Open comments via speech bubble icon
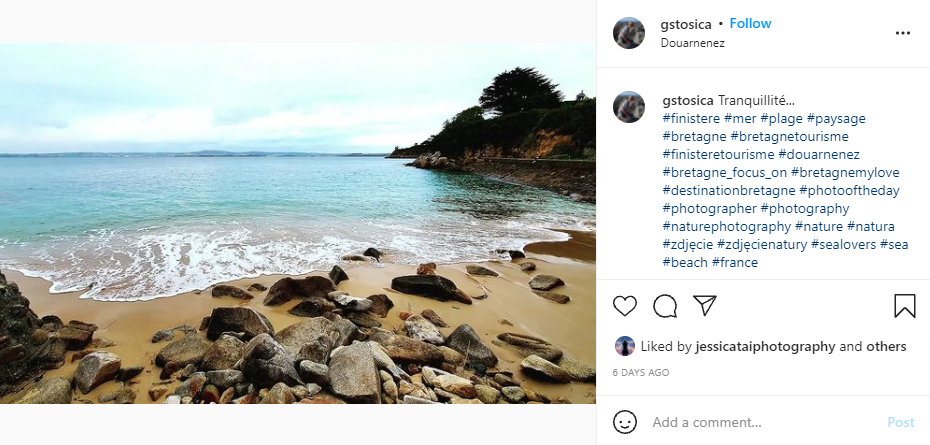The height and width of the screenshot is (445, 930). coord(665,306)
